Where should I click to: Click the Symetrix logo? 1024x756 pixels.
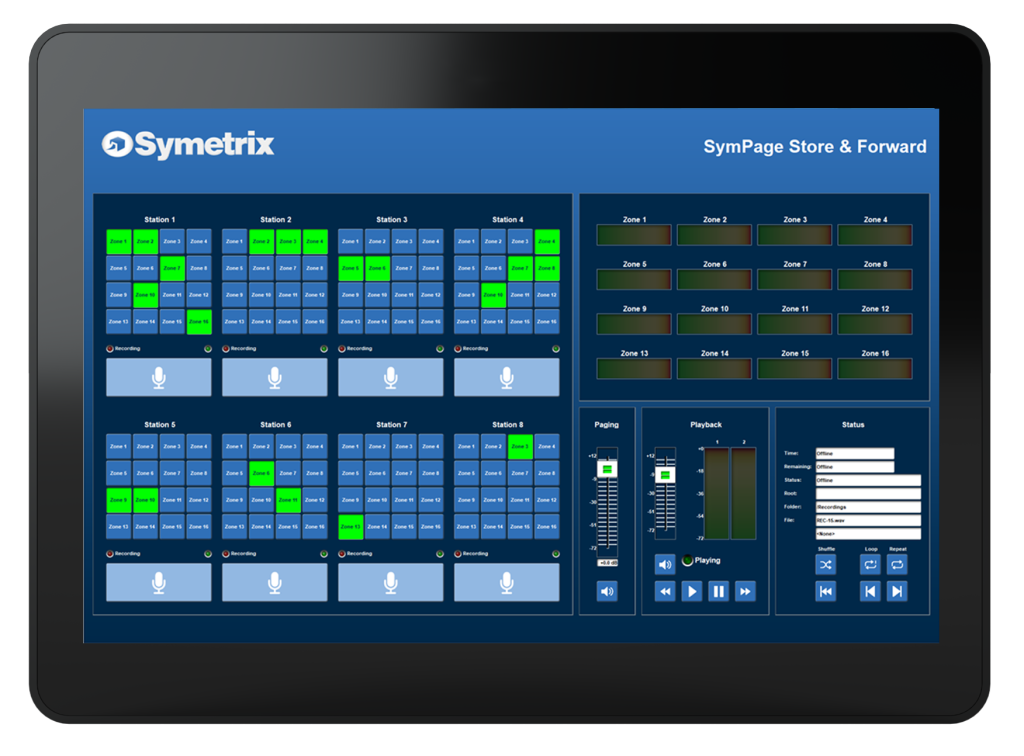pyautogui.click(x=188, y=145)
